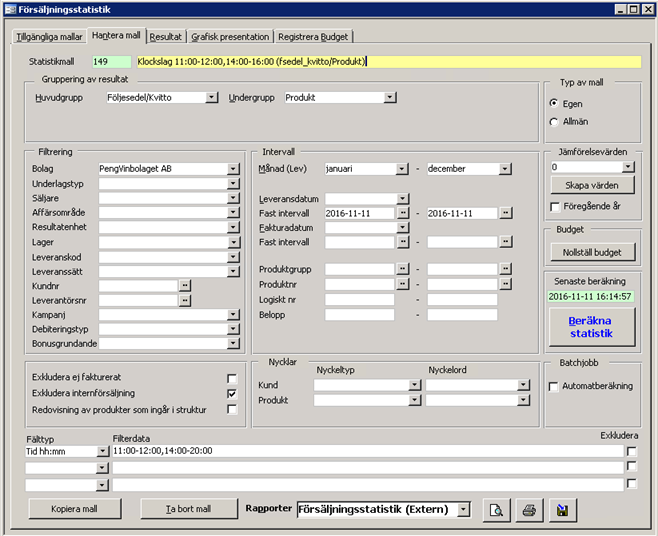The width and height of the screenshot is (658, 536).
Task: Select the Allmän radio button
Action: click(x=555, y=122)
